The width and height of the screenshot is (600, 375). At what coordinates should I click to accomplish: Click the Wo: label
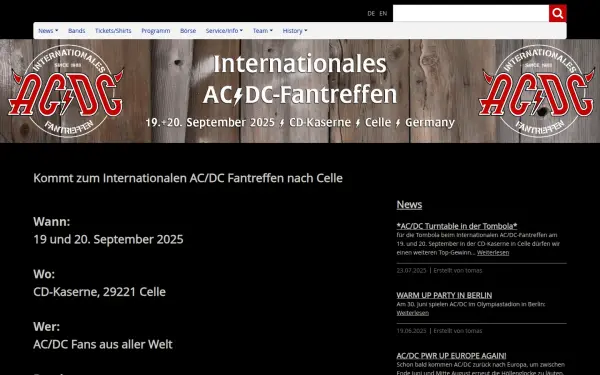point(44,274)
